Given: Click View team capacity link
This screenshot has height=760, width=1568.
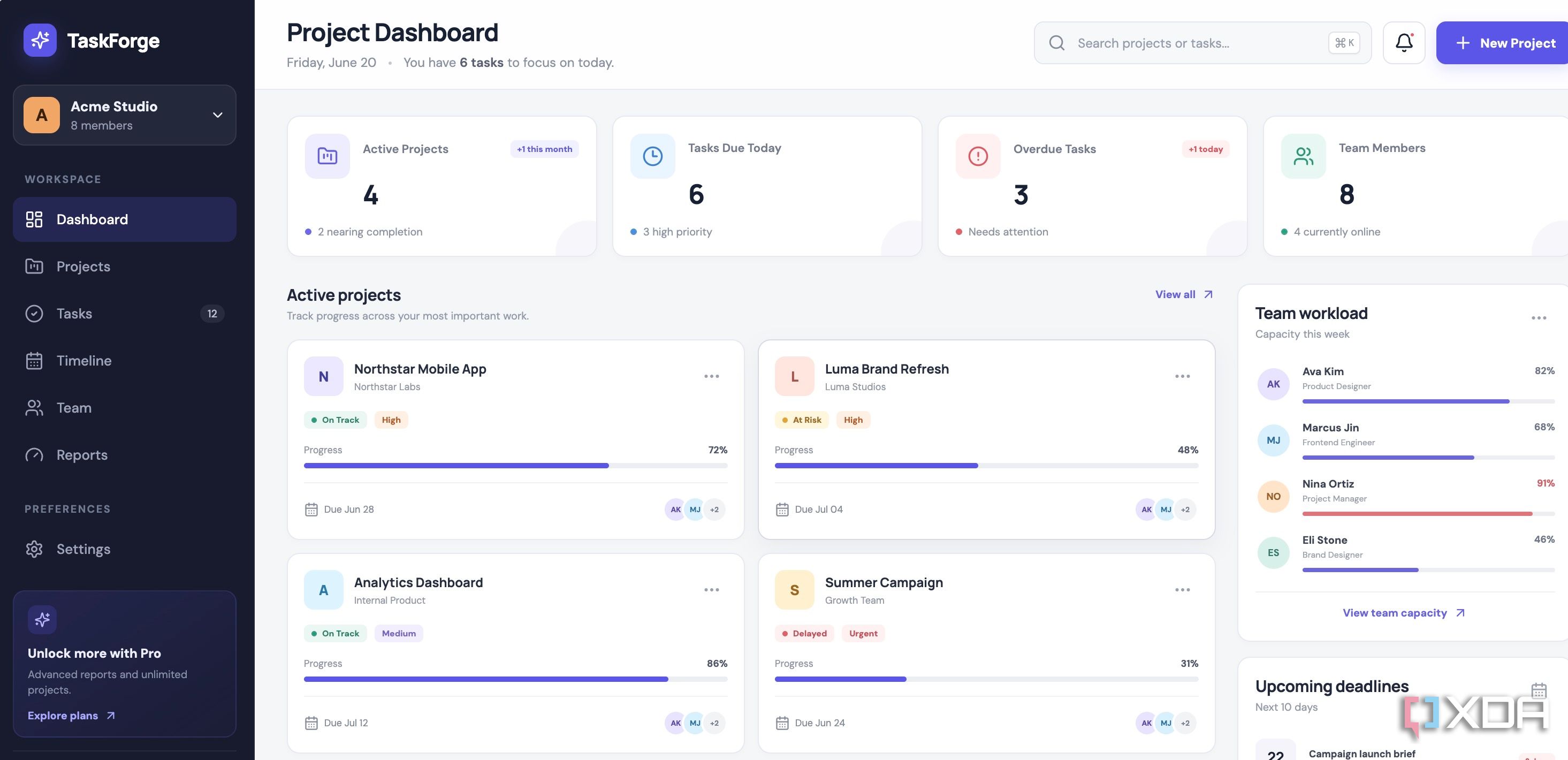Looking at the screenshot, I should [x=1404, y=613].
